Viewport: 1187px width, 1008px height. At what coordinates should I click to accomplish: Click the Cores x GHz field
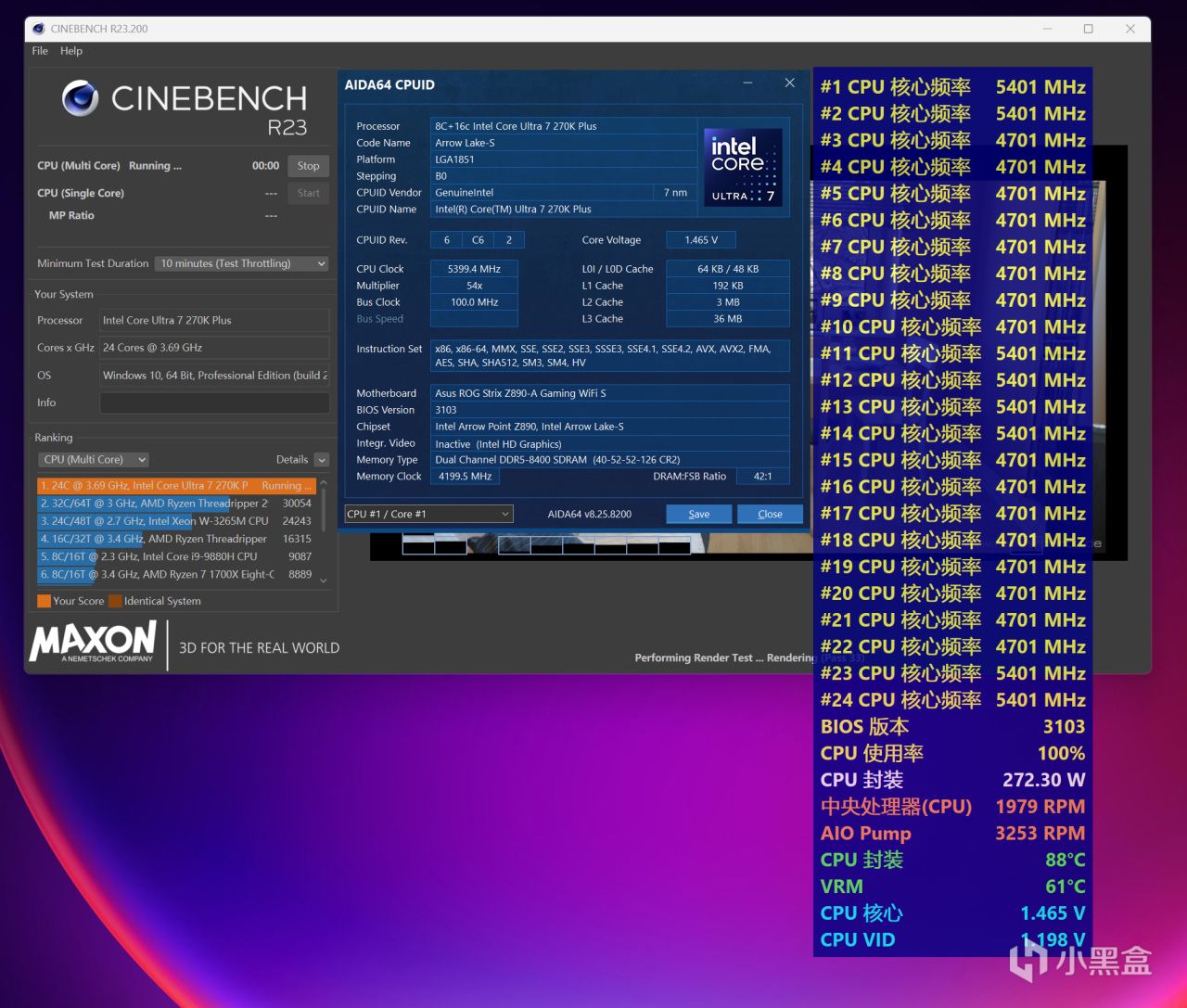pos(214,348)
